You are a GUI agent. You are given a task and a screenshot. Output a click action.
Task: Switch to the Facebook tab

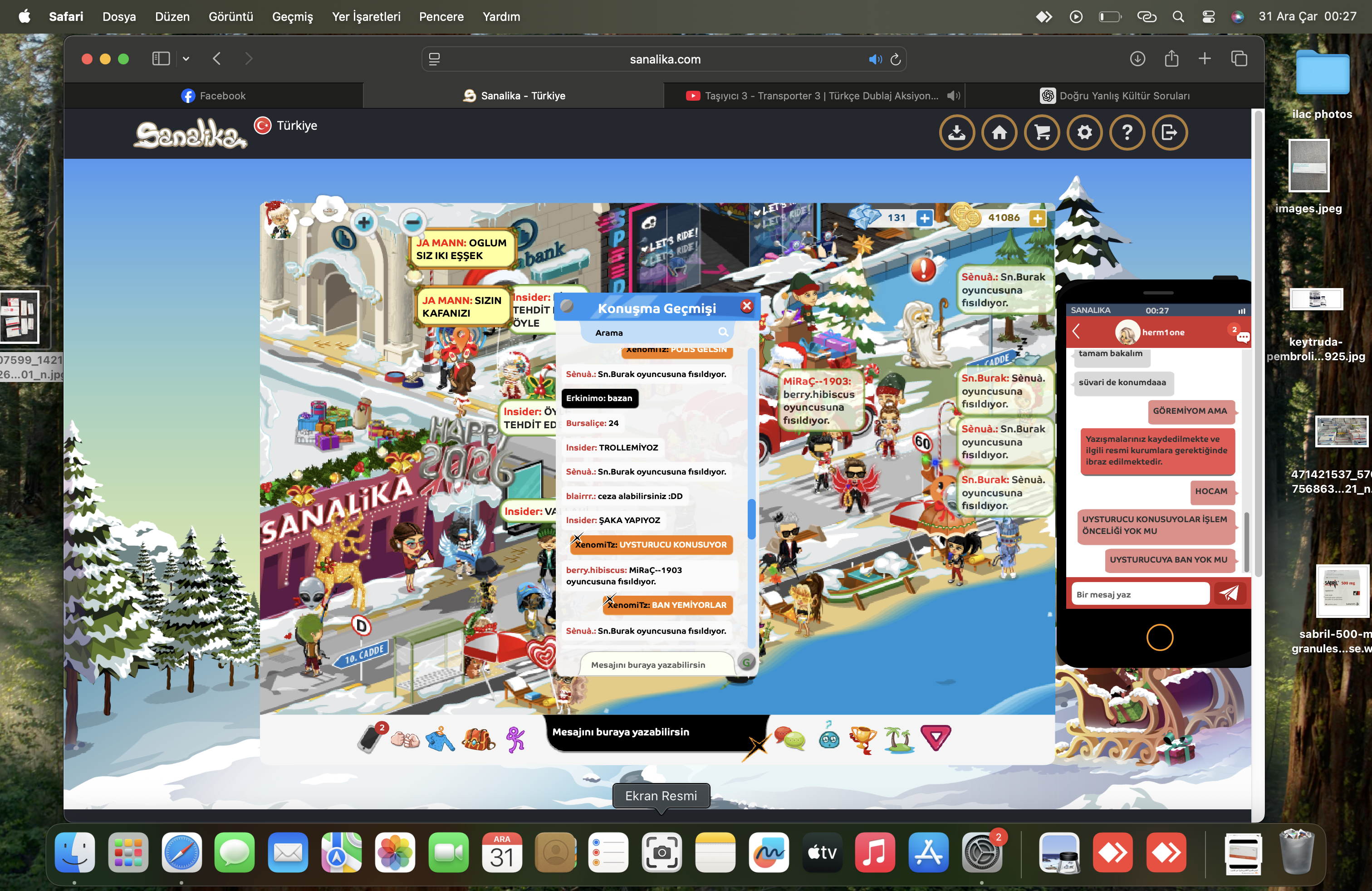[x=214, y=96]
